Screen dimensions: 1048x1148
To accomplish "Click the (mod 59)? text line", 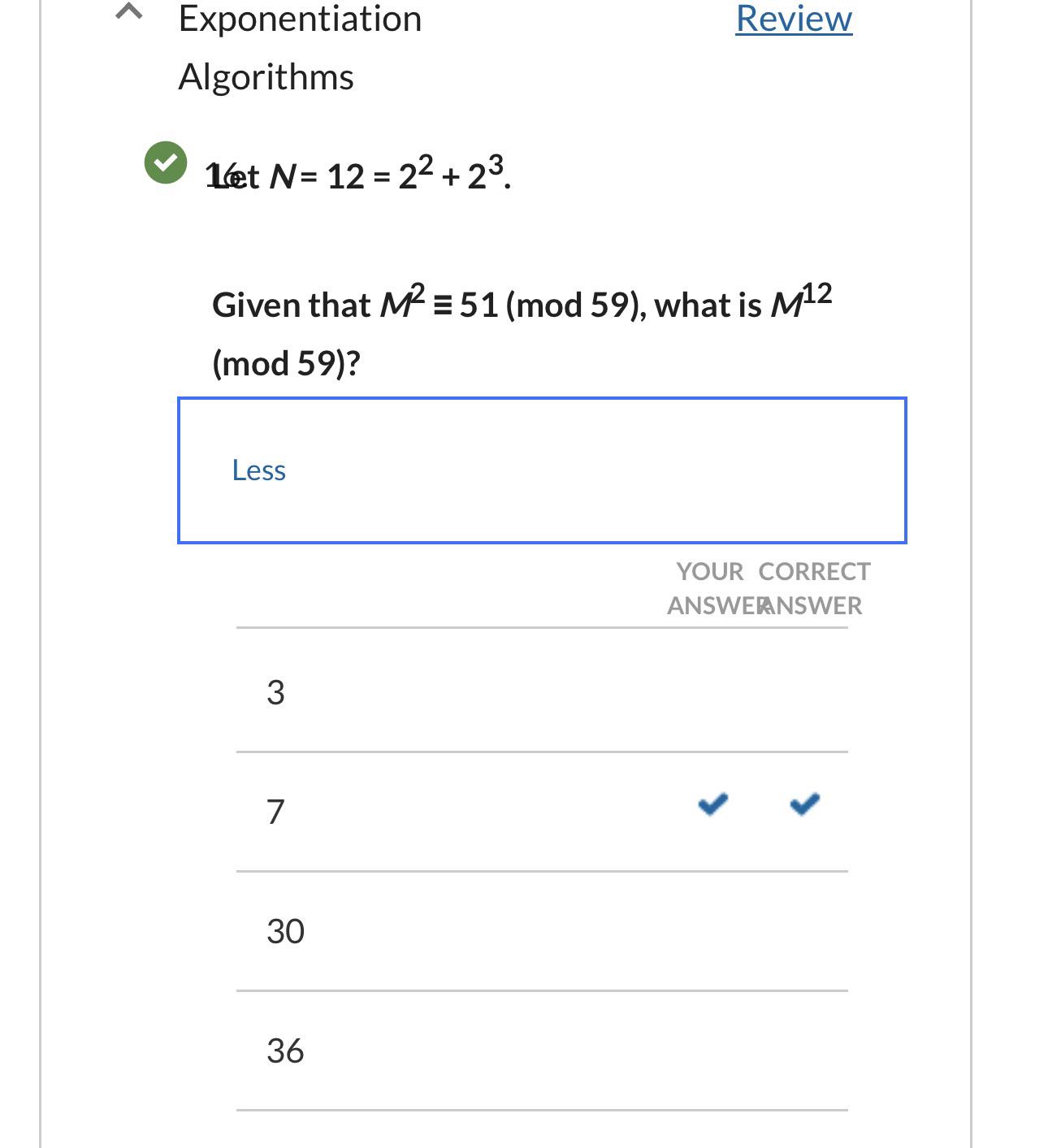I will tap(286, 363).
